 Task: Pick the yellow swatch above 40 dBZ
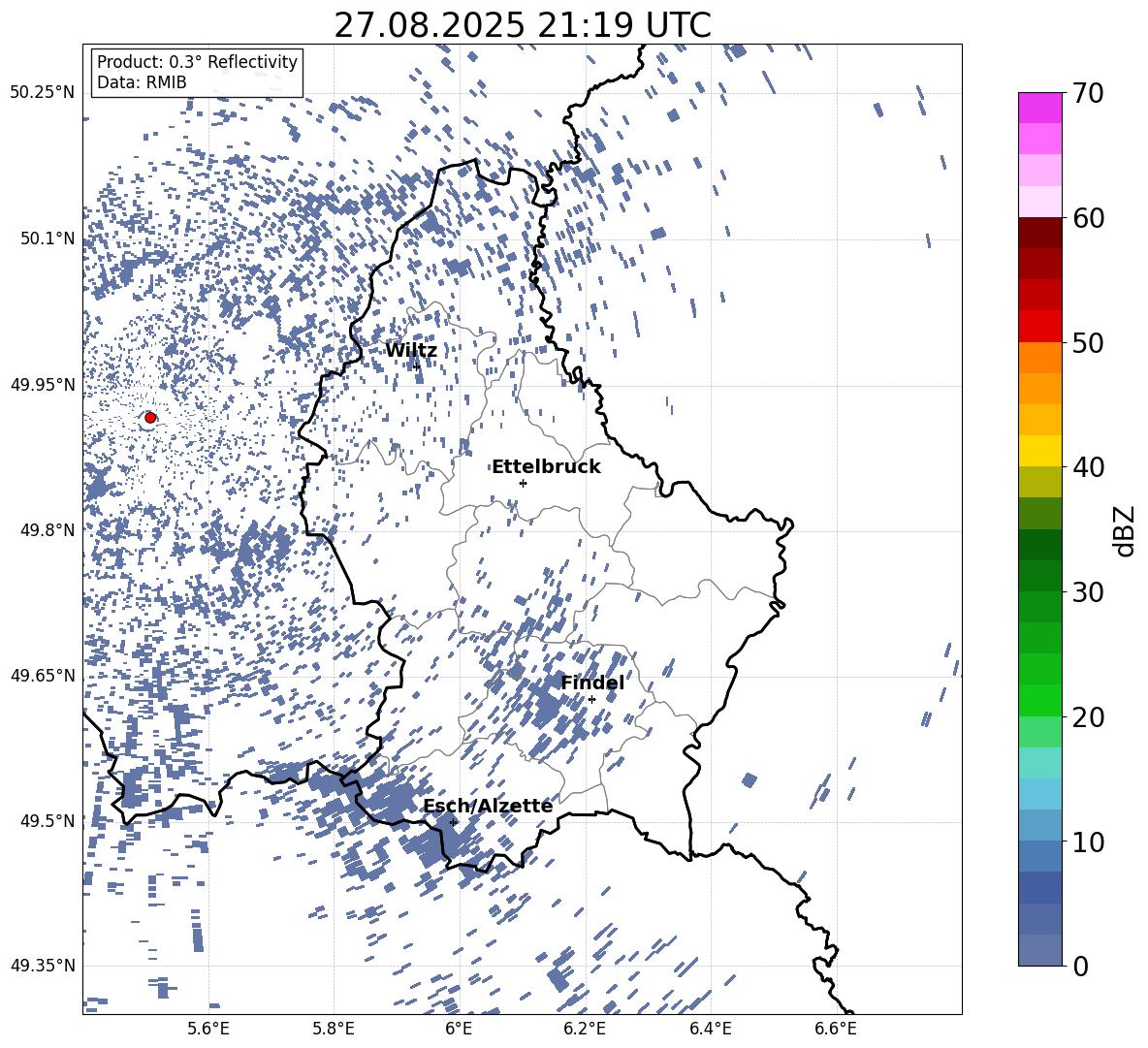(1039, 451)
